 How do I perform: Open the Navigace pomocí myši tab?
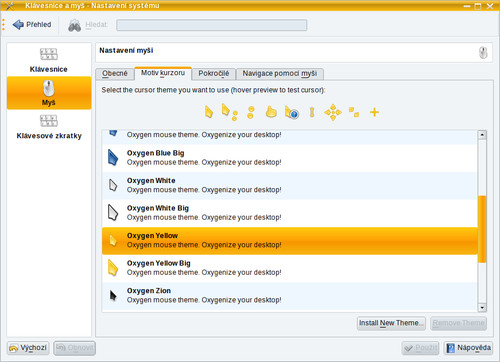pyautogui.click(x=280, y=73)
